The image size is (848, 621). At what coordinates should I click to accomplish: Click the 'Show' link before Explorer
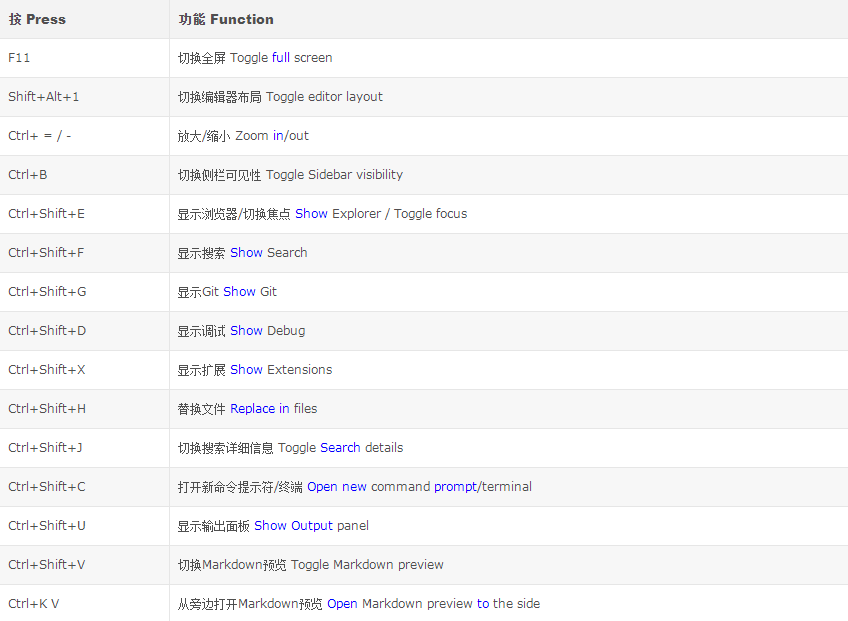pos(312,214)
